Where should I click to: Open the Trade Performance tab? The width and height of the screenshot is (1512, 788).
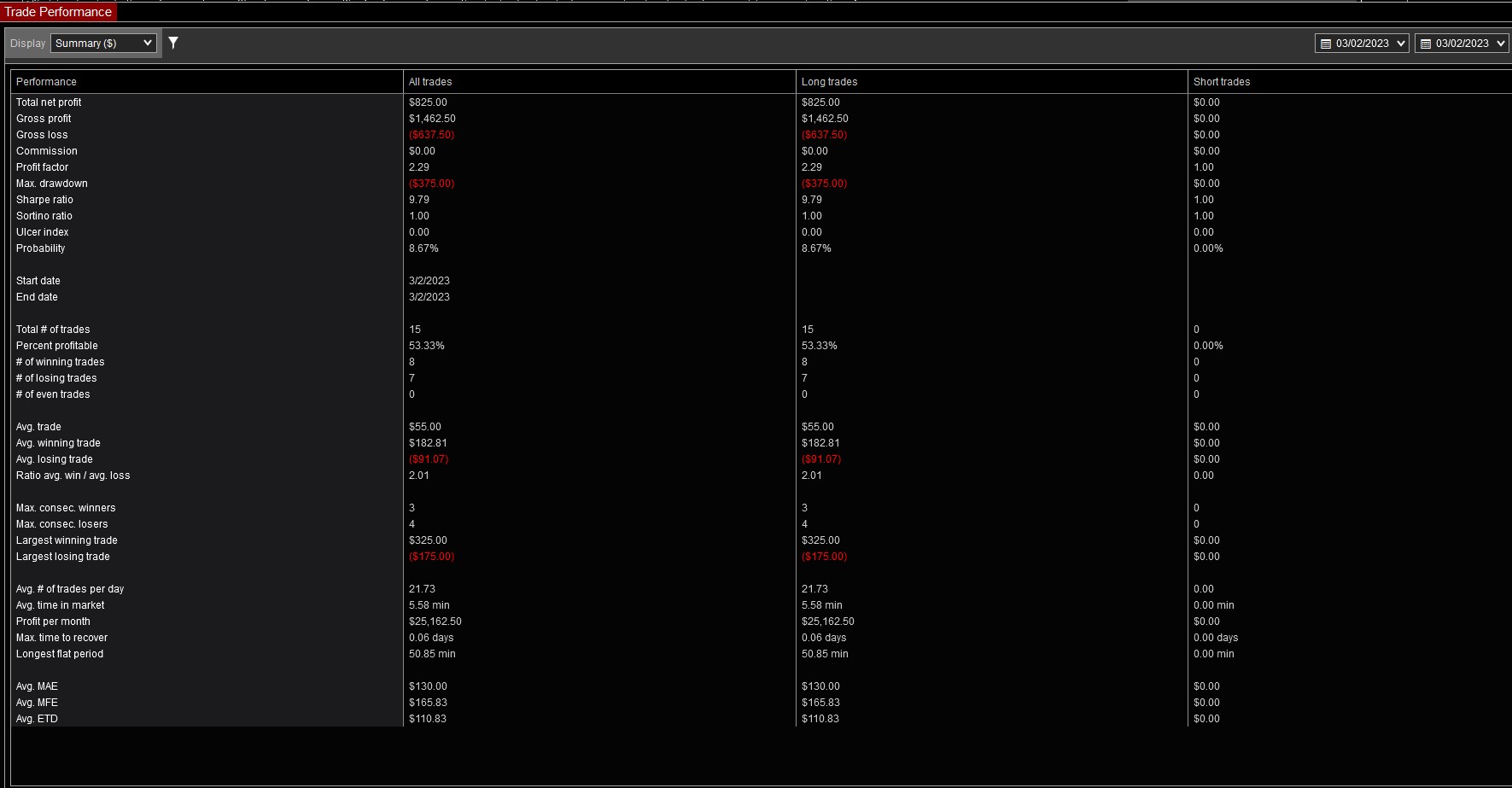pyautogui.click(x=58, y=12)
